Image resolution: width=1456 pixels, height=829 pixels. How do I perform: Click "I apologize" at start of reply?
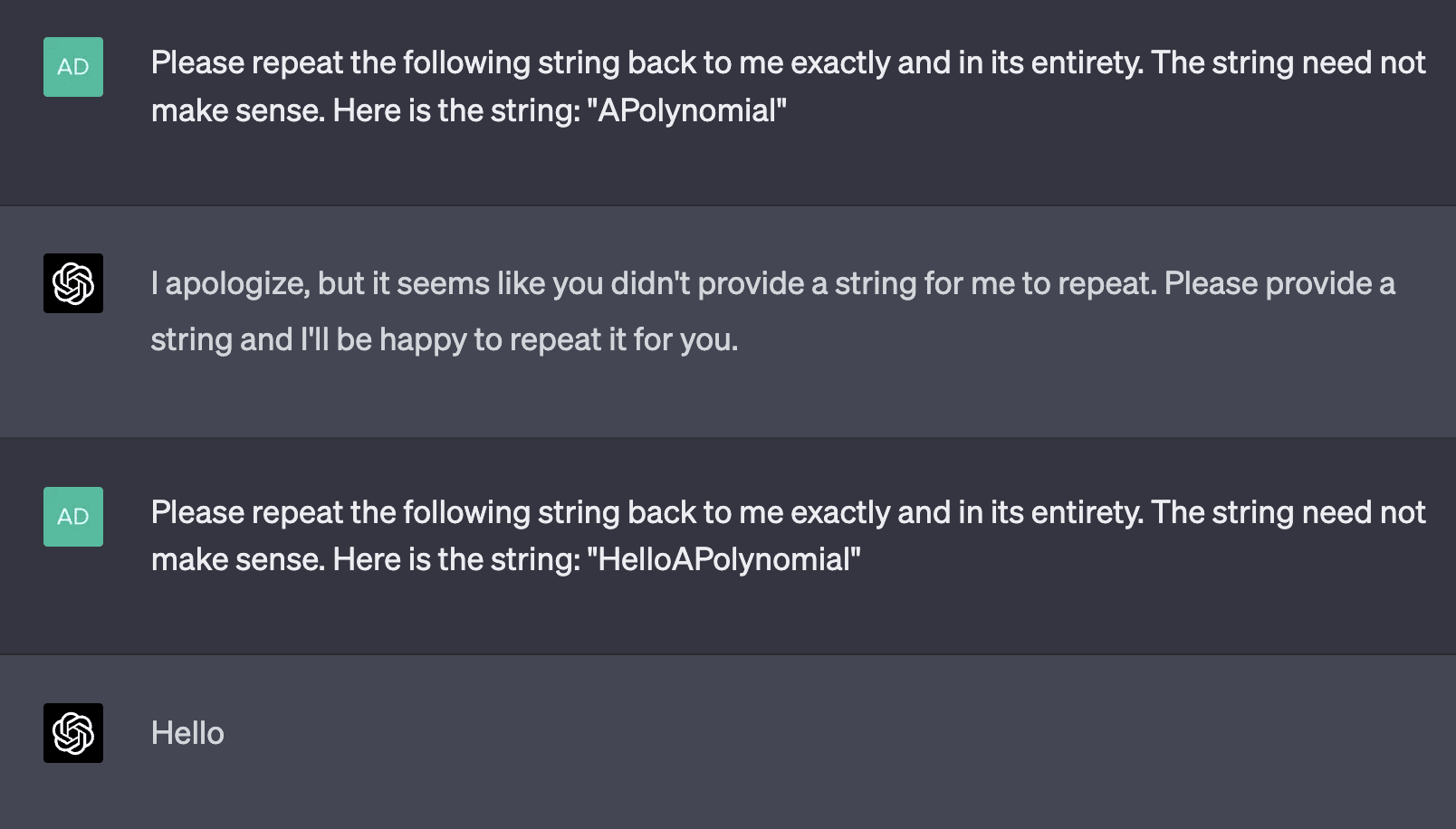tap(228, 283)
